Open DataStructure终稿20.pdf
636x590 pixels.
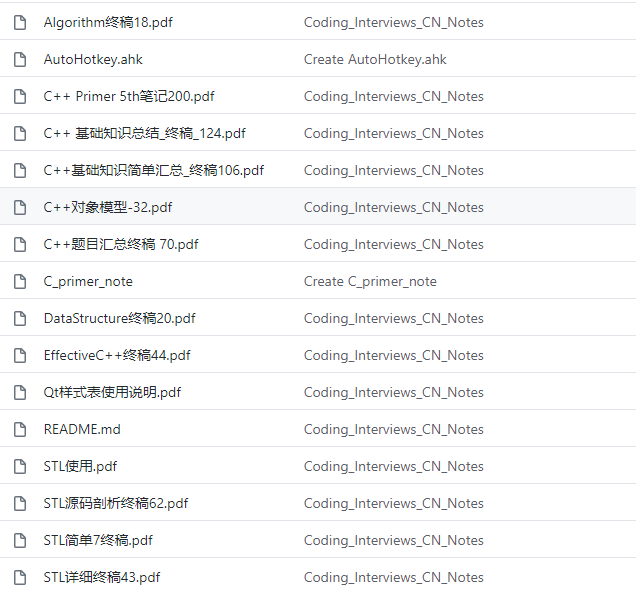click(x=120, y=318)
